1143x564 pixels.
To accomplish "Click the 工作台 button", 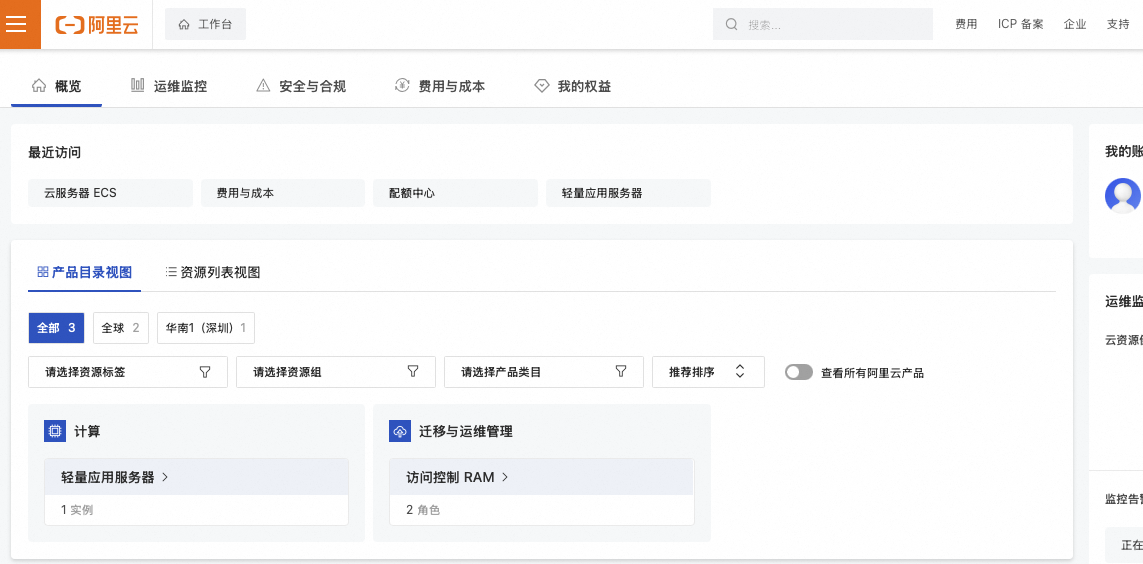I will 206,24.
